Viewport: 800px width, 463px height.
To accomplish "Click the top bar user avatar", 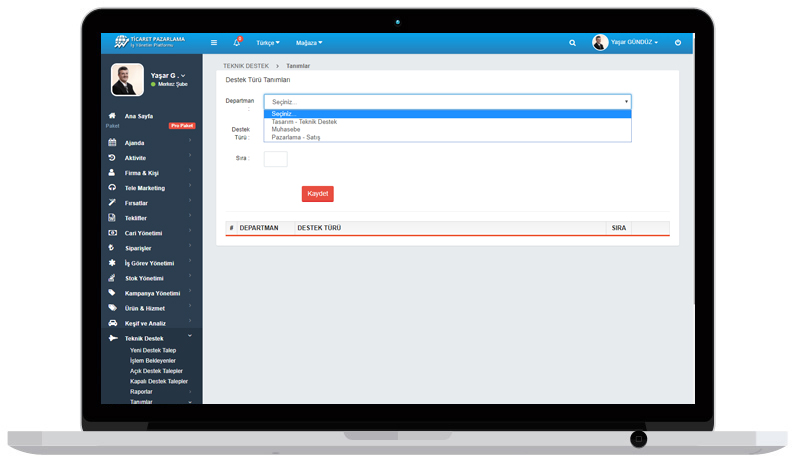I will tap(600, 42).
